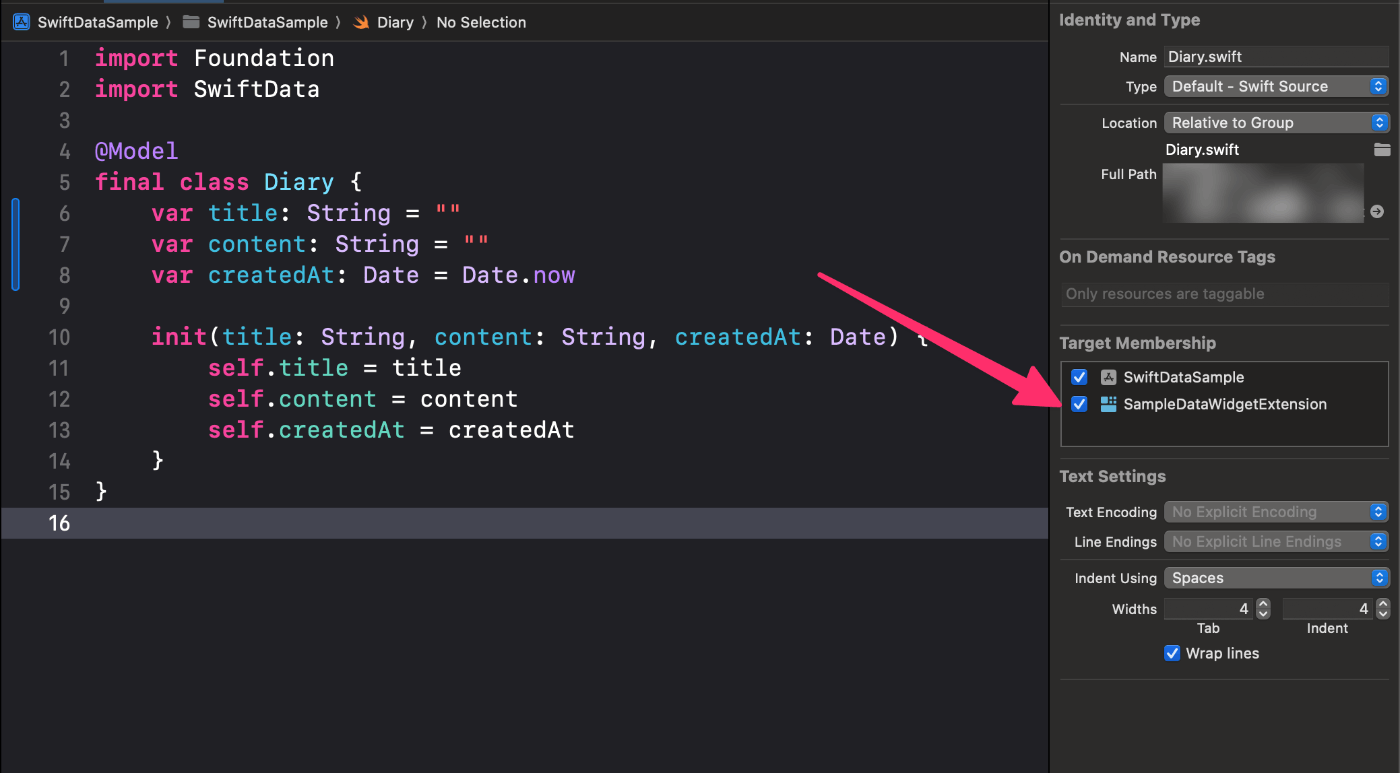Click the Tab width value field
1400x773 pixels.
tap(1208, 608)
